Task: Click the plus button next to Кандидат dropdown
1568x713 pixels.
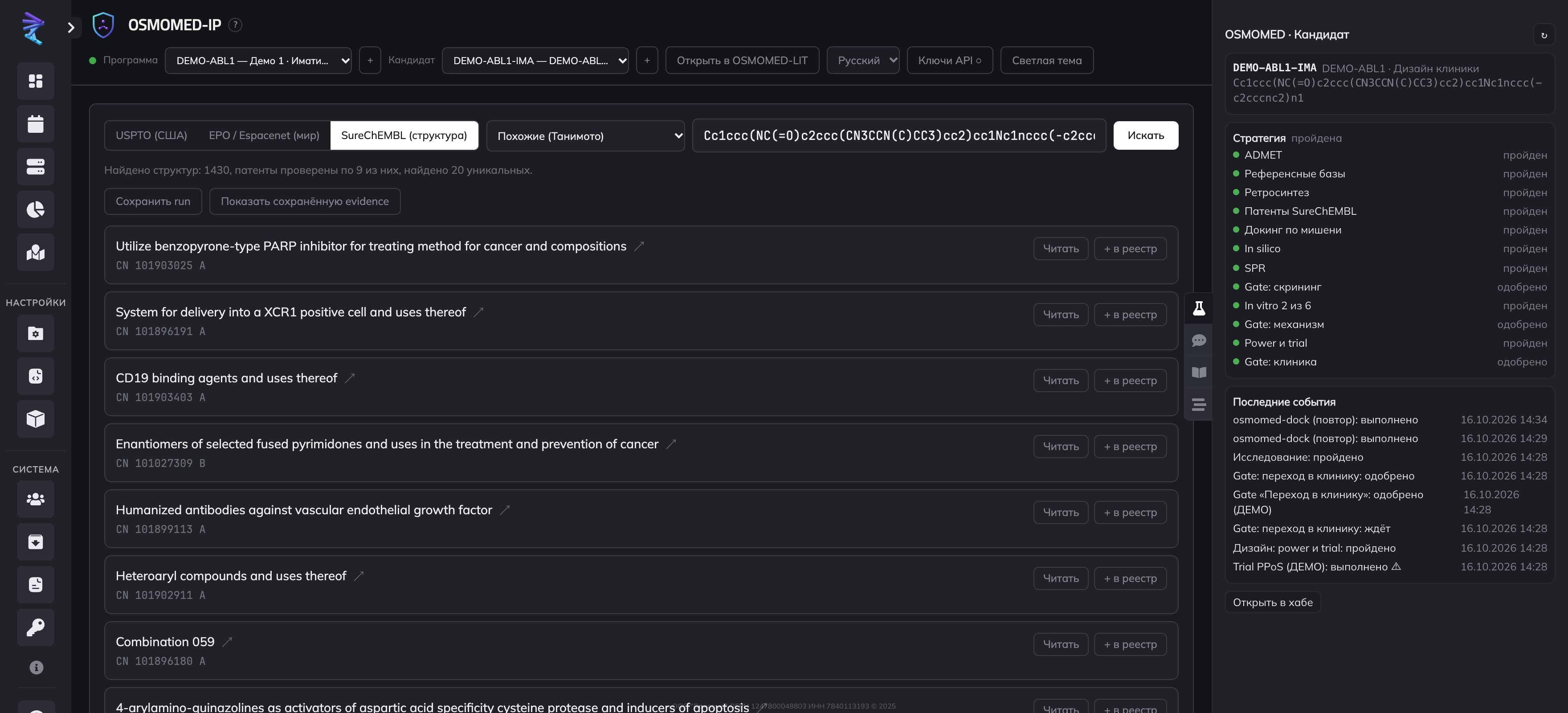Action: [x=646, y=60]
